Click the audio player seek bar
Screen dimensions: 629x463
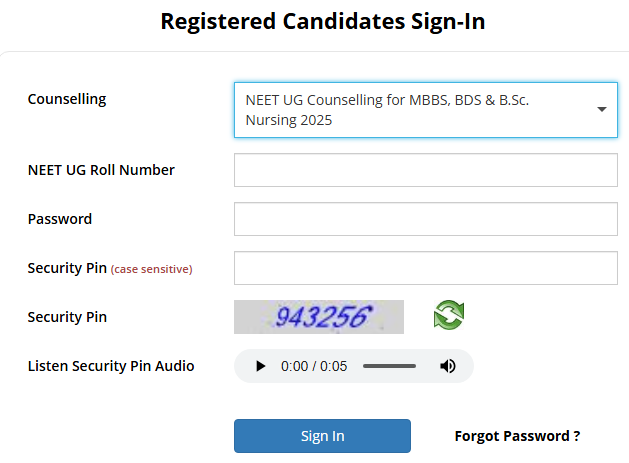389,366
